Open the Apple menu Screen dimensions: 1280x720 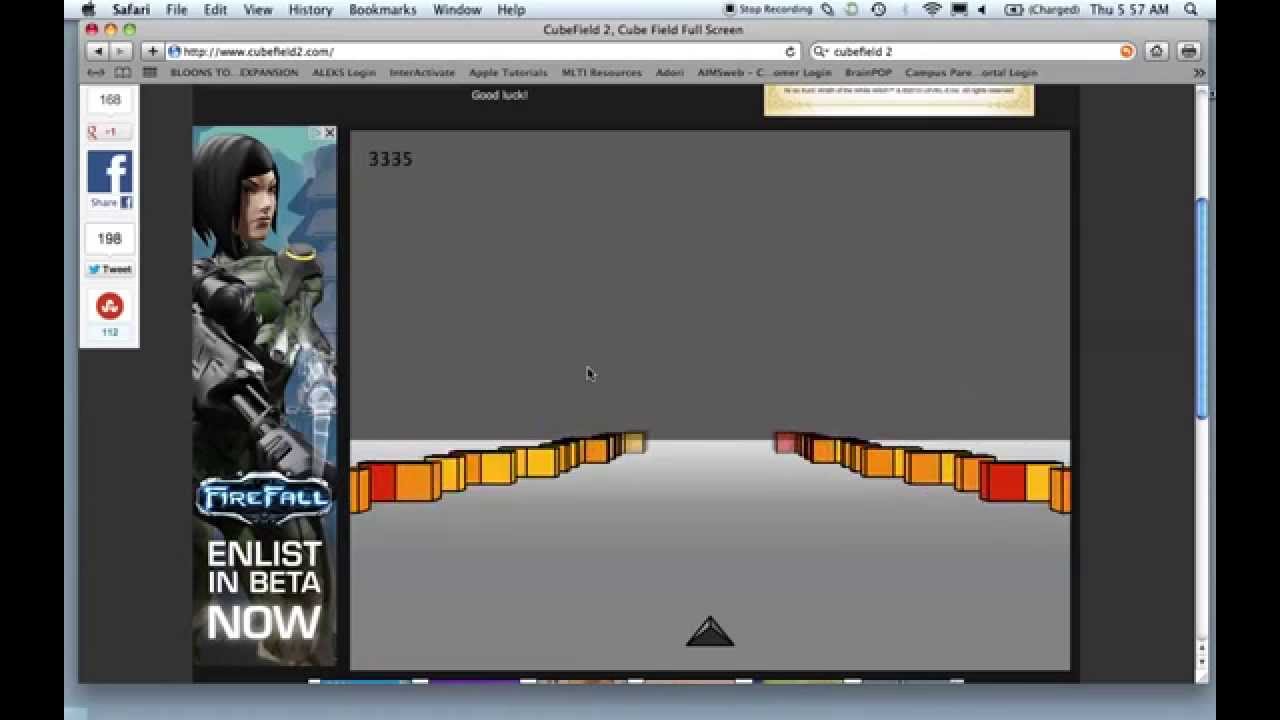coord(89,10)
